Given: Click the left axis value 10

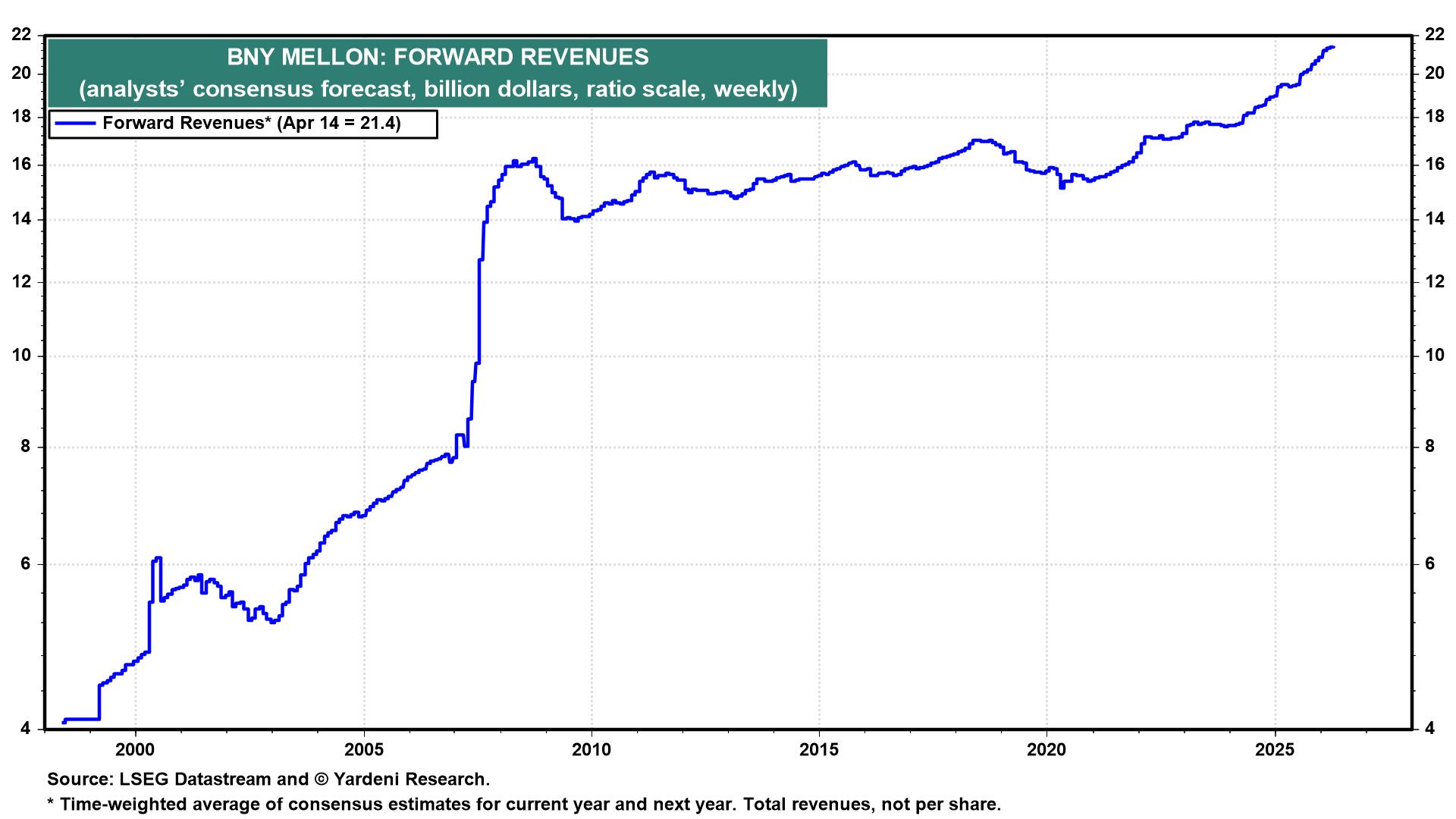Looking at the screenshot, I should click(x=22, y=356).
